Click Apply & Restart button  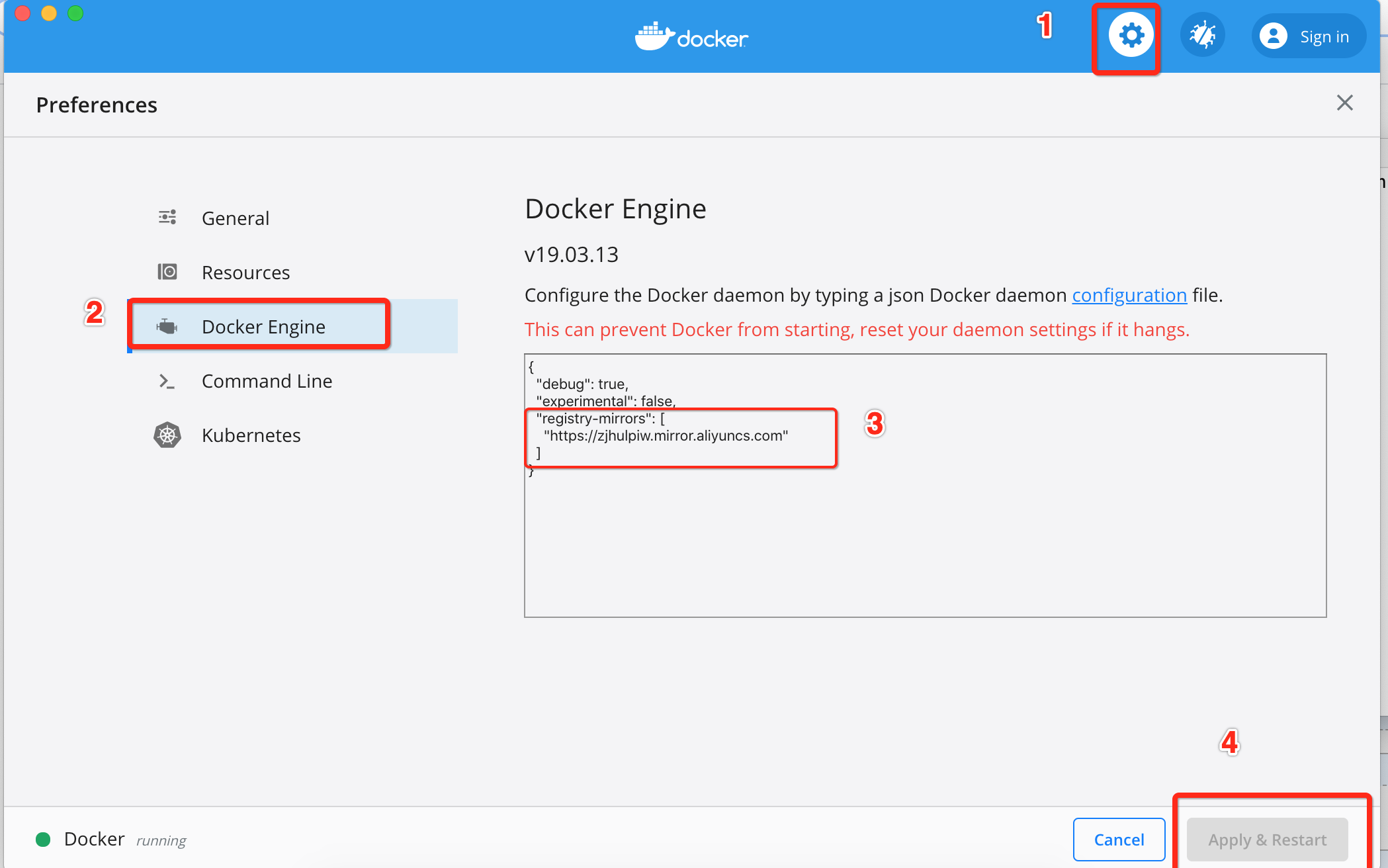pos(1266,840)
